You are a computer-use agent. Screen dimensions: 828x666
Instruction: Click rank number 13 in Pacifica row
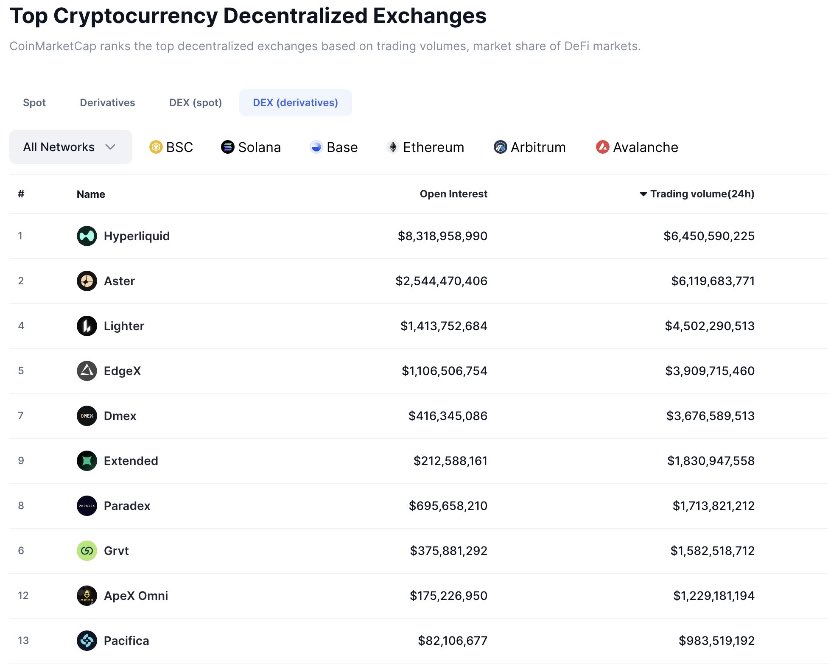click(x=23, y=640)
